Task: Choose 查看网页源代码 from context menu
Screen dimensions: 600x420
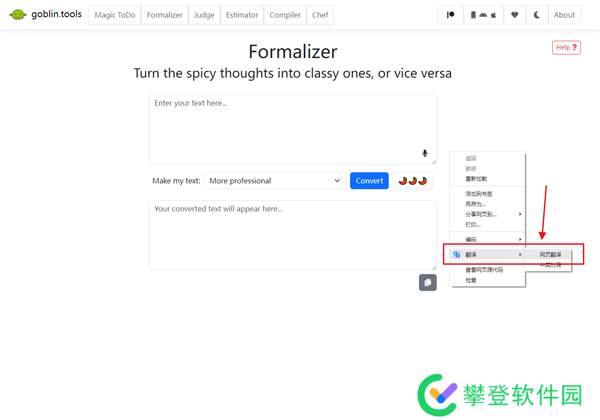Action: (x=484, y=270)
